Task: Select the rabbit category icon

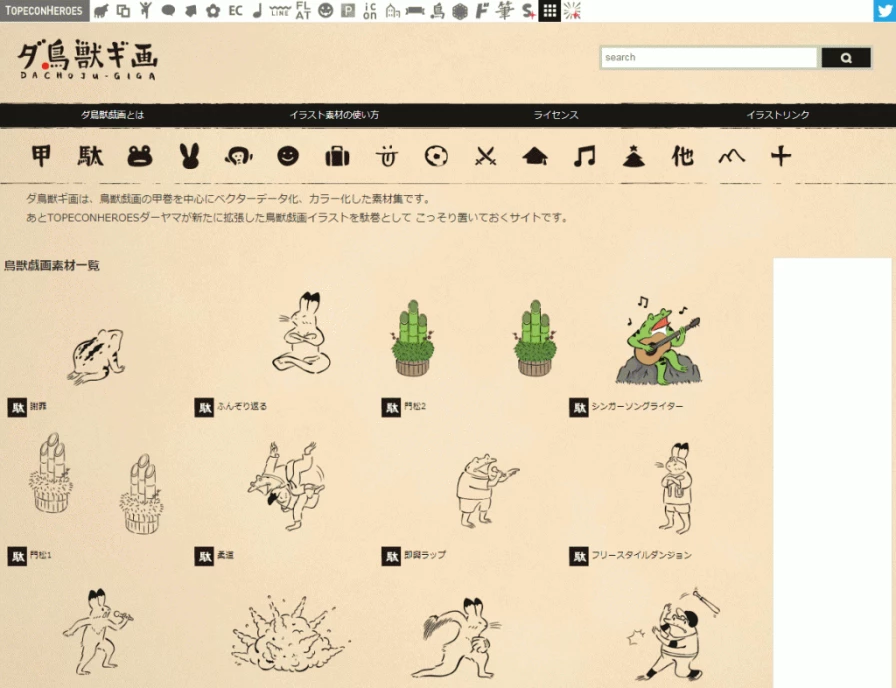Action: coord(189,156)
